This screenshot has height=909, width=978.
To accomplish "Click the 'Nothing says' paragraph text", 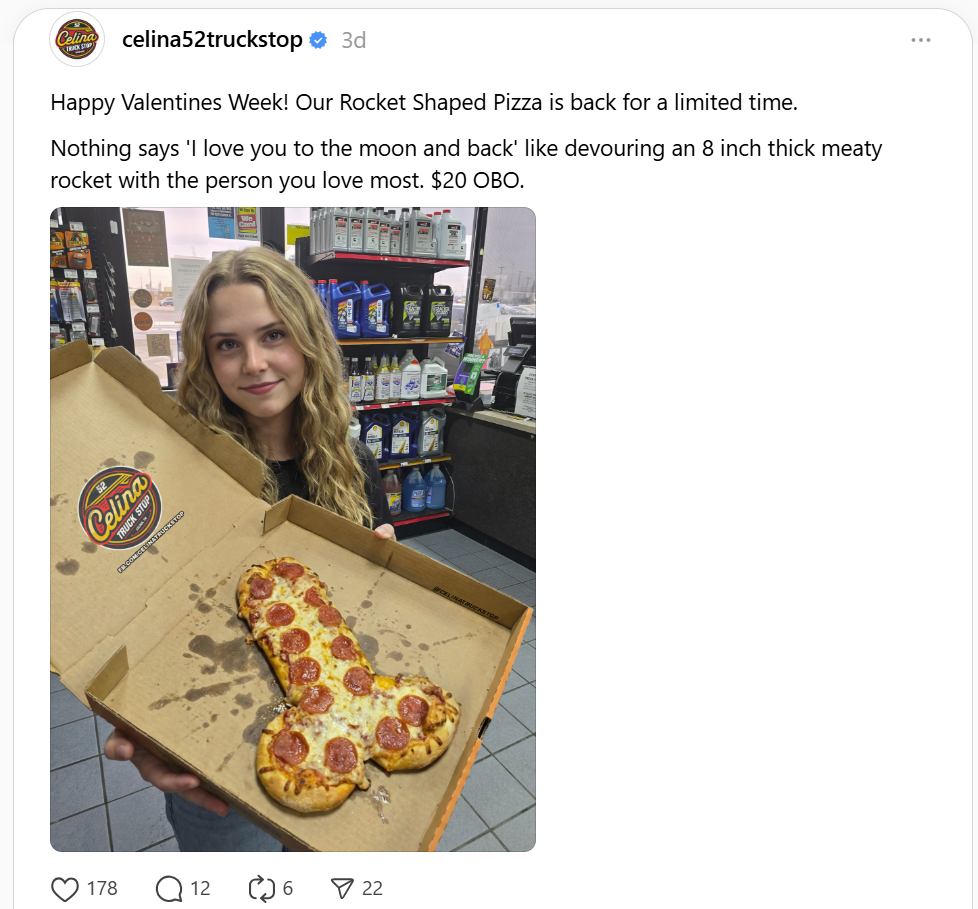I will coord(467,165).
